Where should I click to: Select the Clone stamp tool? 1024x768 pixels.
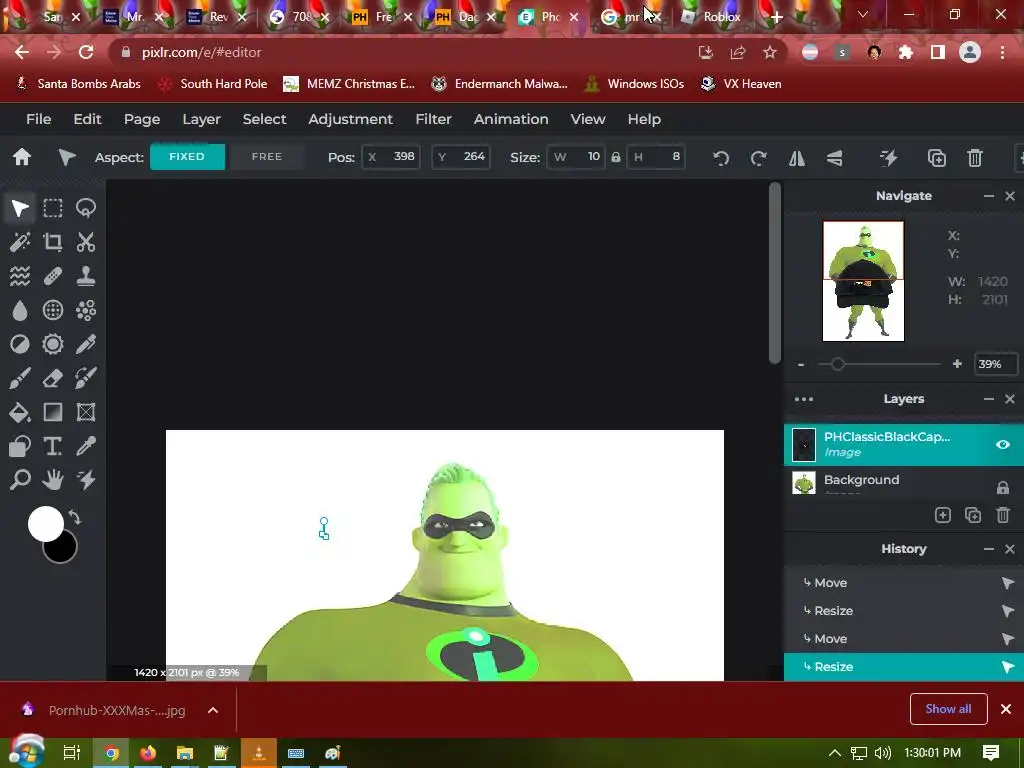[86, 276]
